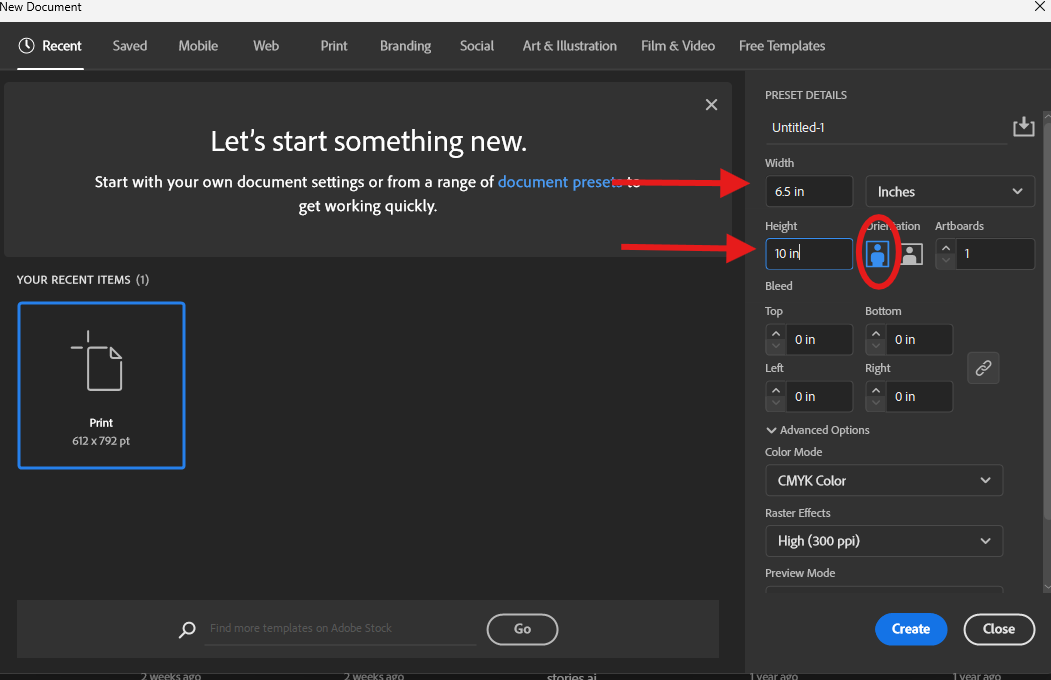Click the link bleed values icon

pyautogui.click(x=983, y=368)
